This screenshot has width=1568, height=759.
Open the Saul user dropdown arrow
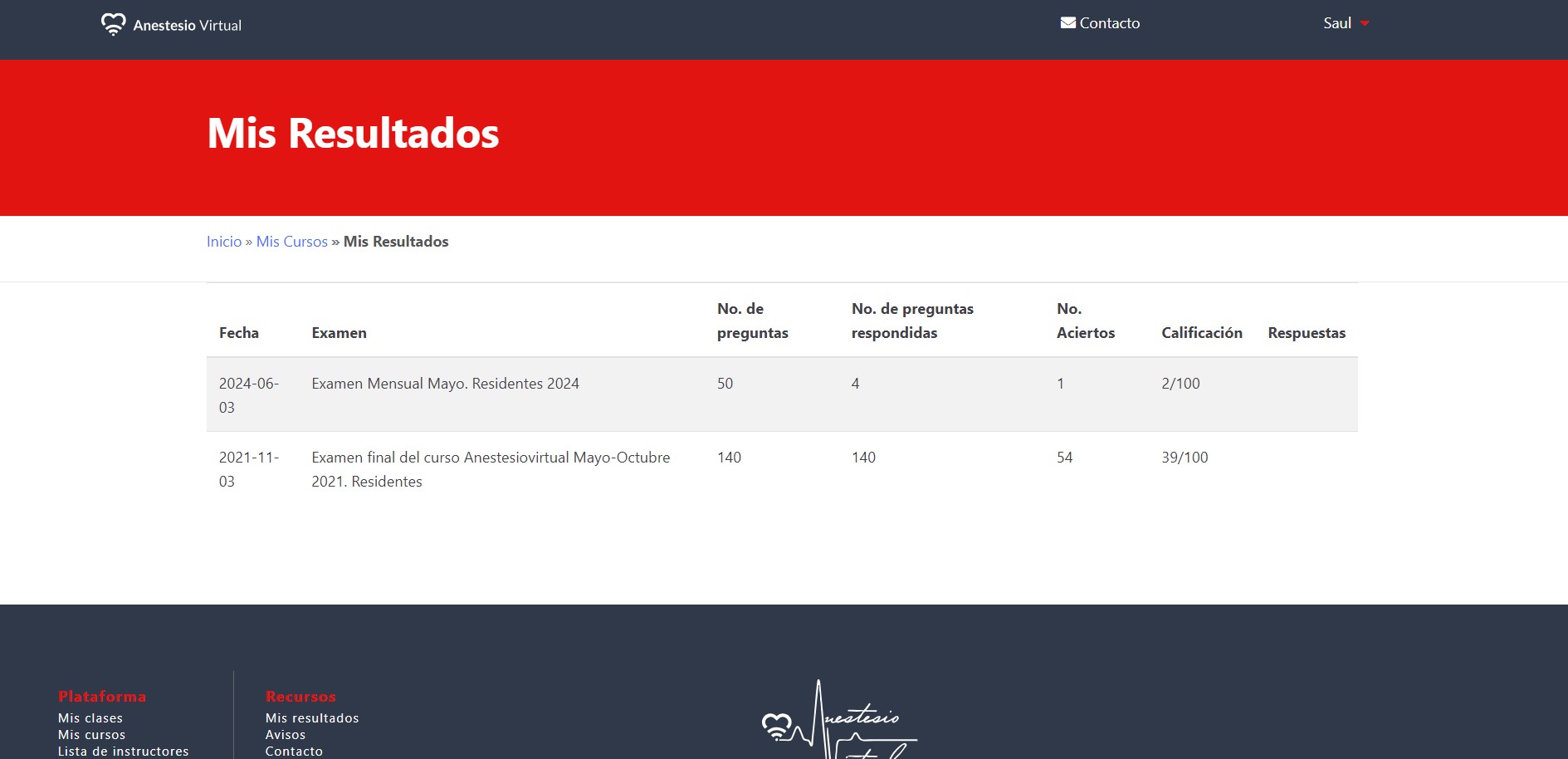point(1365,24)
